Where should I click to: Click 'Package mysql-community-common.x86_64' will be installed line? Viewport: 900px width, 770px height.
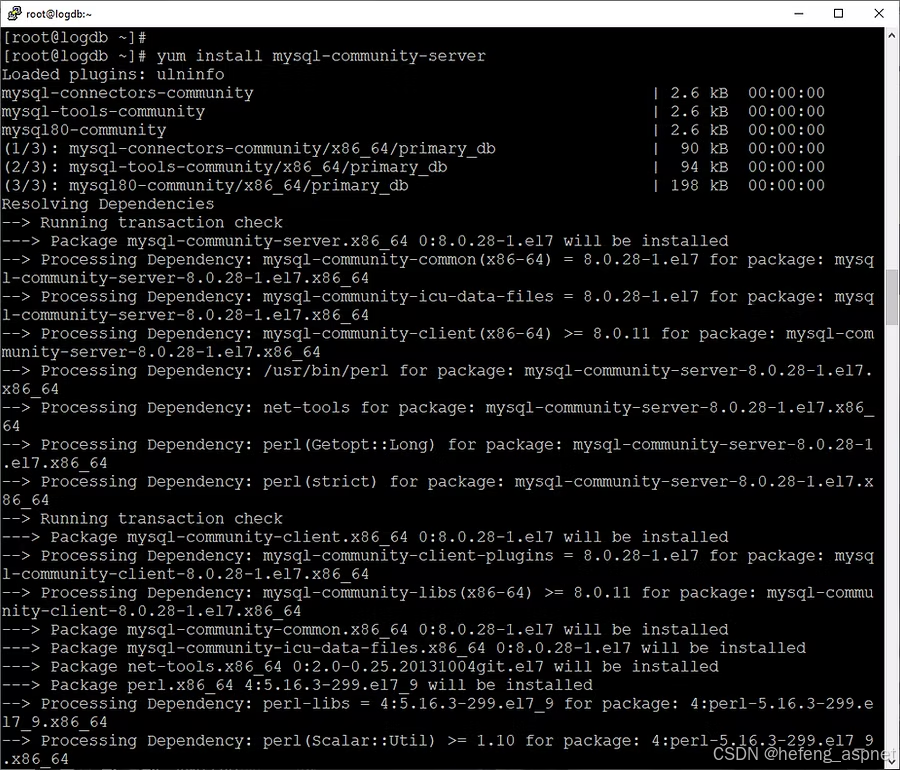[x=365, y=629]
